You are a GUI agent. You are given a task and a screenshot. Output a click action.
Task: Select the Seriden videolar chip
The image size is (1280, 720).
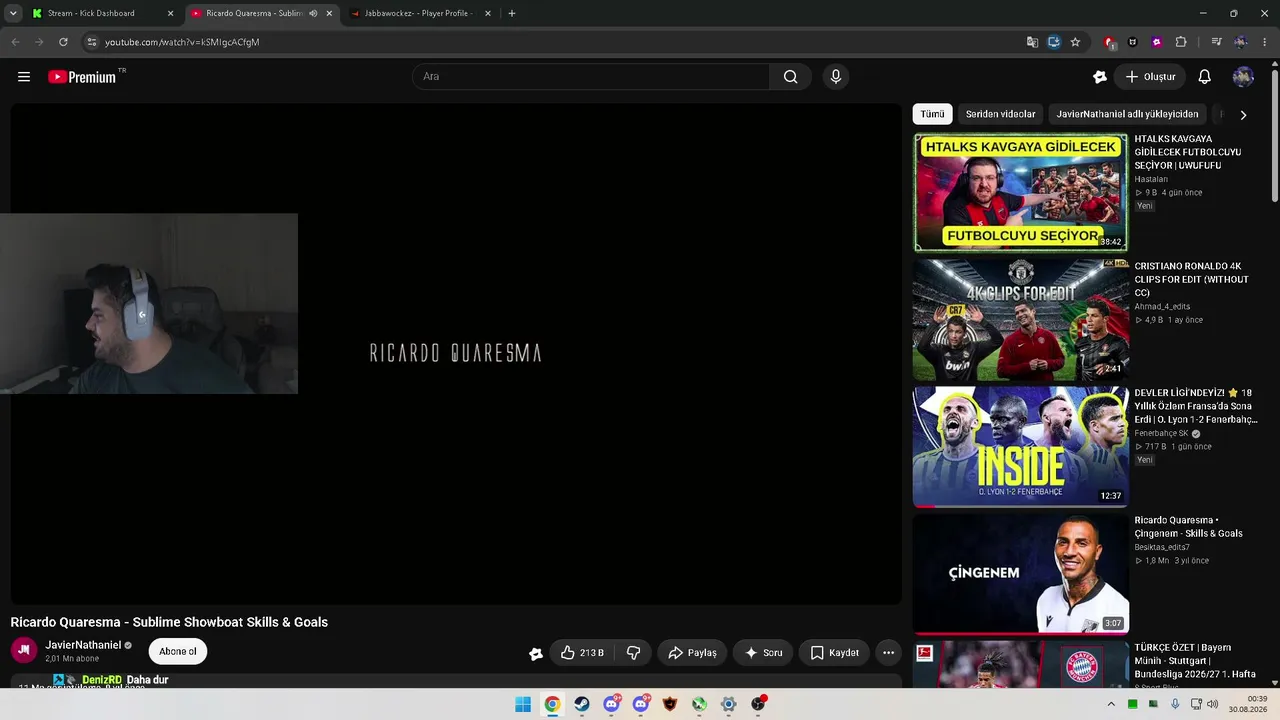1000,114
